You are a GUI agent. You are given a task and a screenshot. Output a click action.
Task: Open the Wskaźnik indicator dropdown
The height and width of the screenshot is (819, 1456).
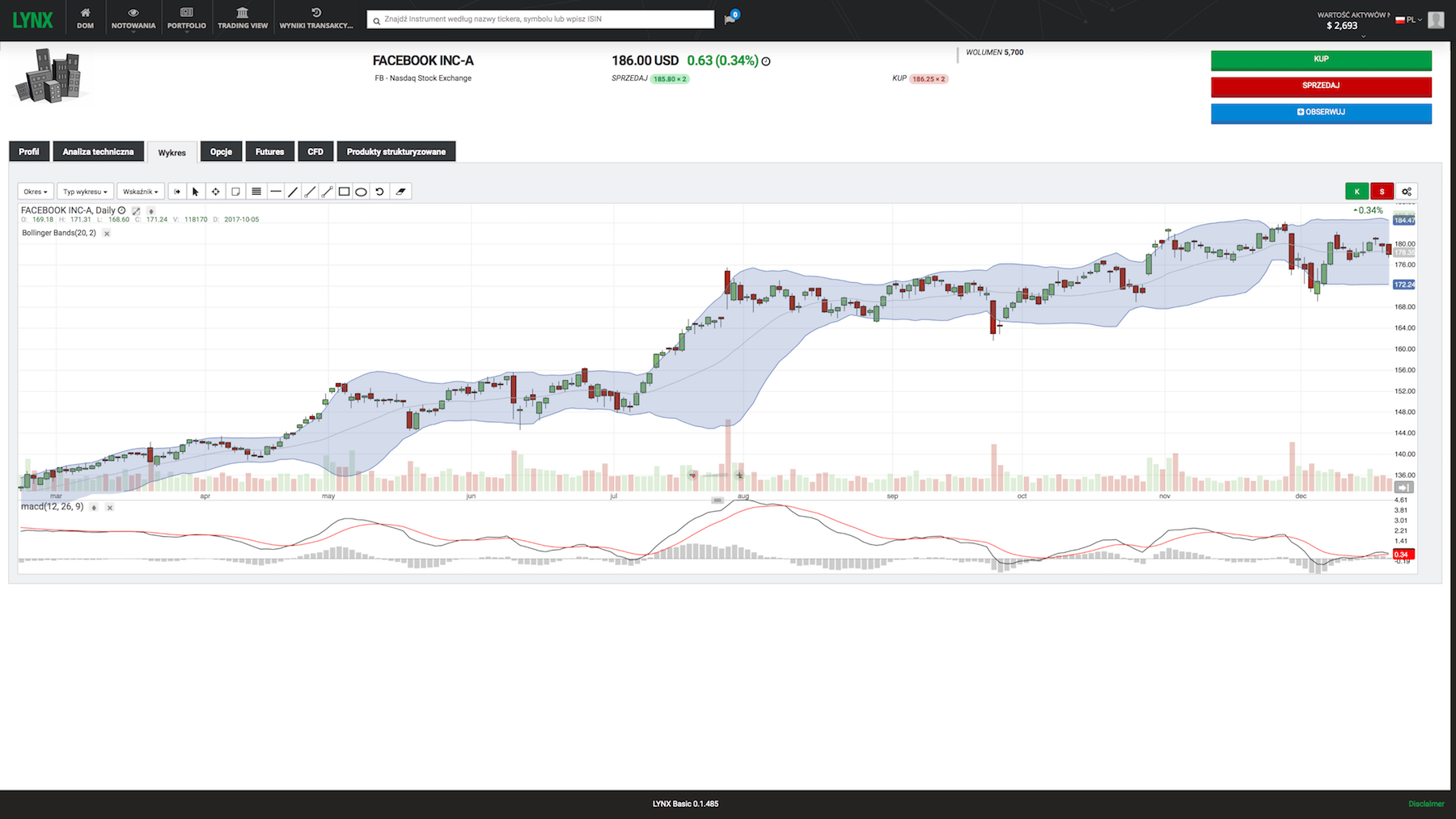(x=140, y=192)
